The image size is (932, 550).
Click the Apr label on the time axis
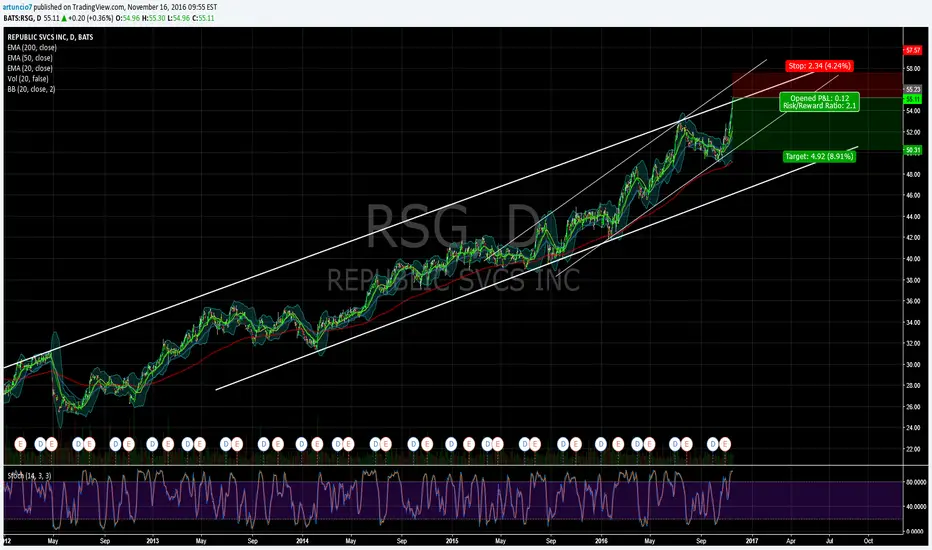click(x=791, y=541)
